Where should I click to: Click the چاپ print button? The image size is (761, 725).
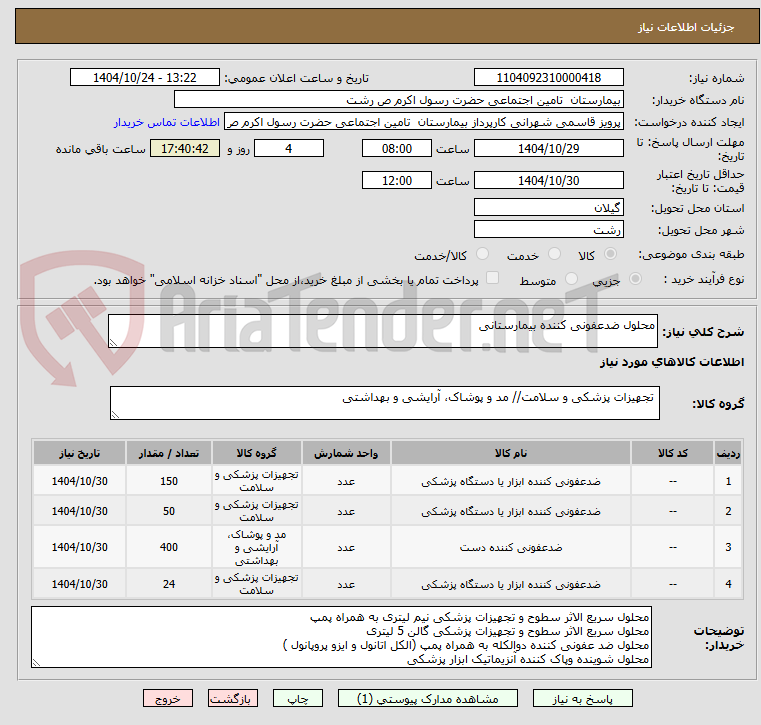click(298, 699)
